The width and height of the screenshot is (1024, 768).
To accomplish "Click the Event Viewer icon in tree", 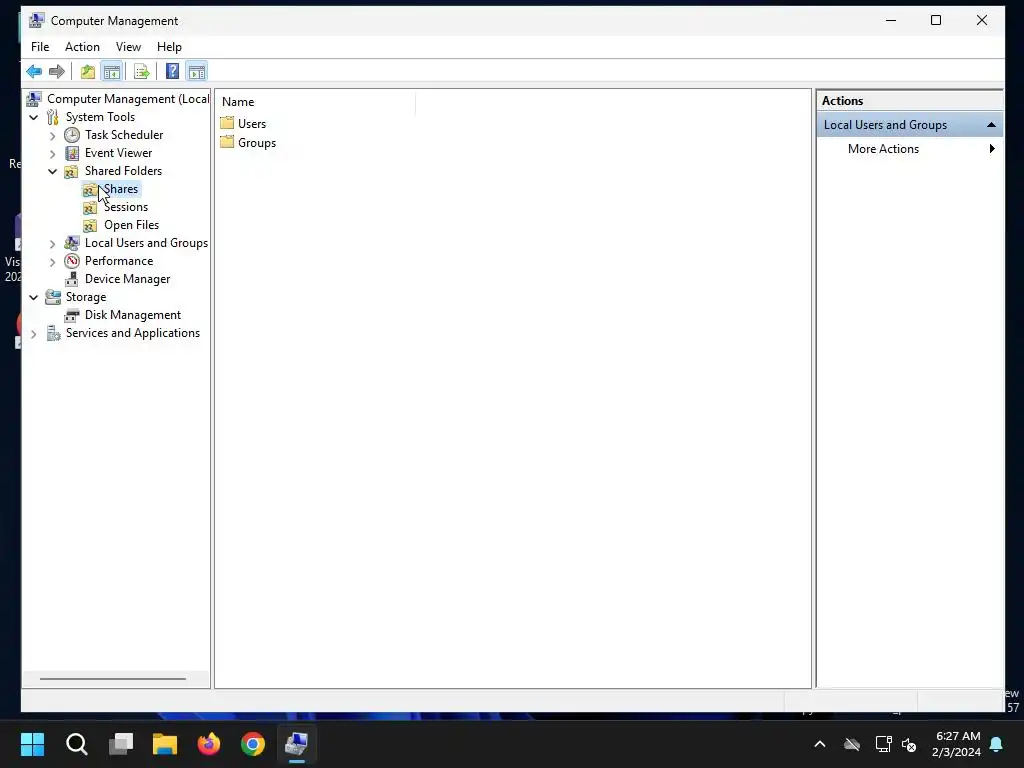I will pos(72,153).
